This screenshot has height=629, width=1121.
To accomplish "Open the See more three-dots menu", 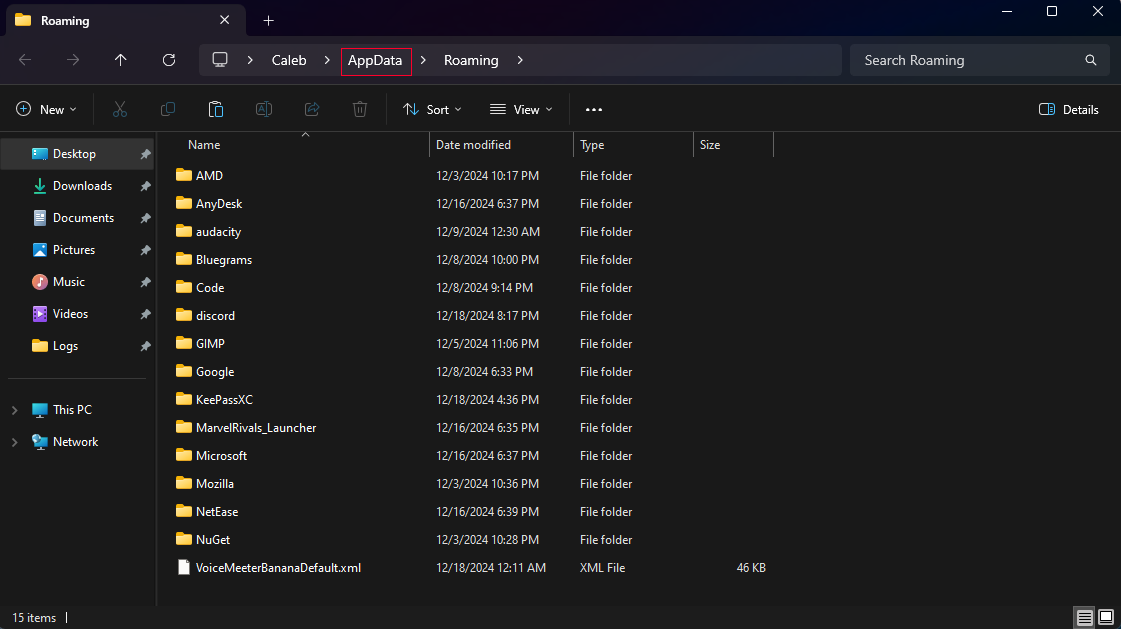I will click(x=593, y=109).
